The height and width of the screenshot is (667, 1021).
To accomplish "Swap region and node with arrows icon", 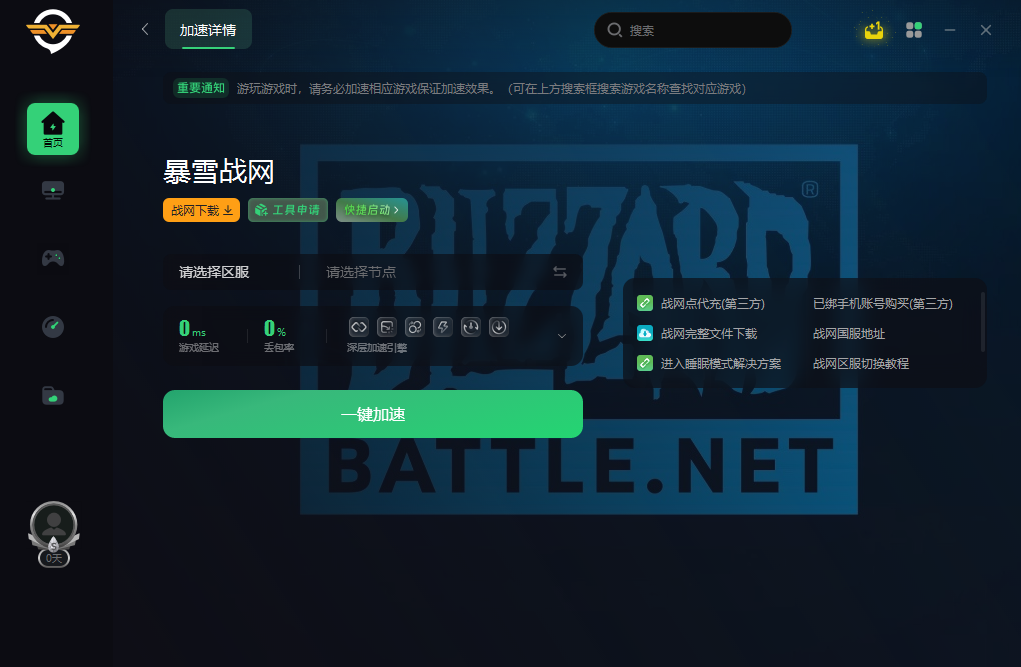I will (x=560, y=272).
